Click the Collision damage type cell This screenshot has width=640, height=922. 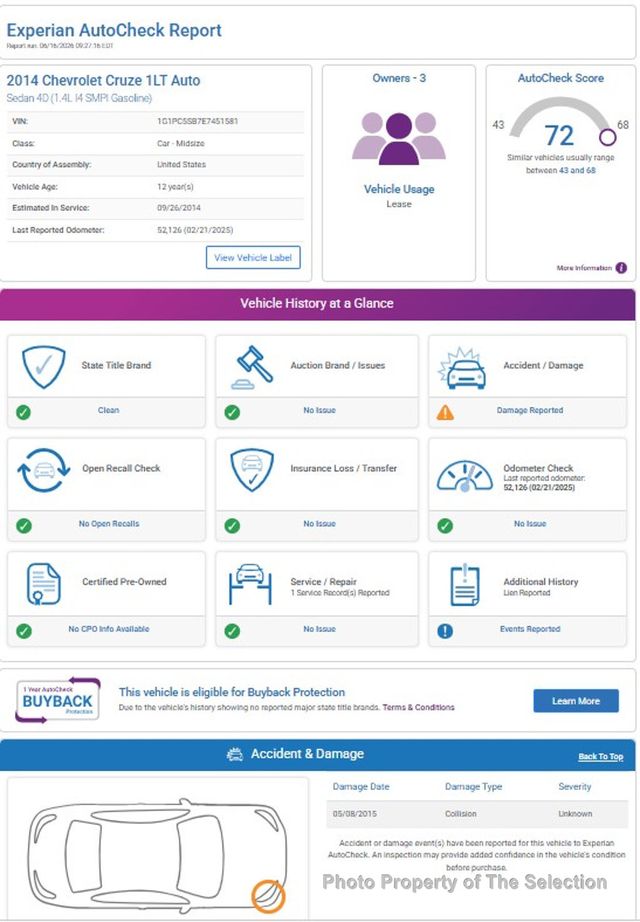click(x=461, y=814)
